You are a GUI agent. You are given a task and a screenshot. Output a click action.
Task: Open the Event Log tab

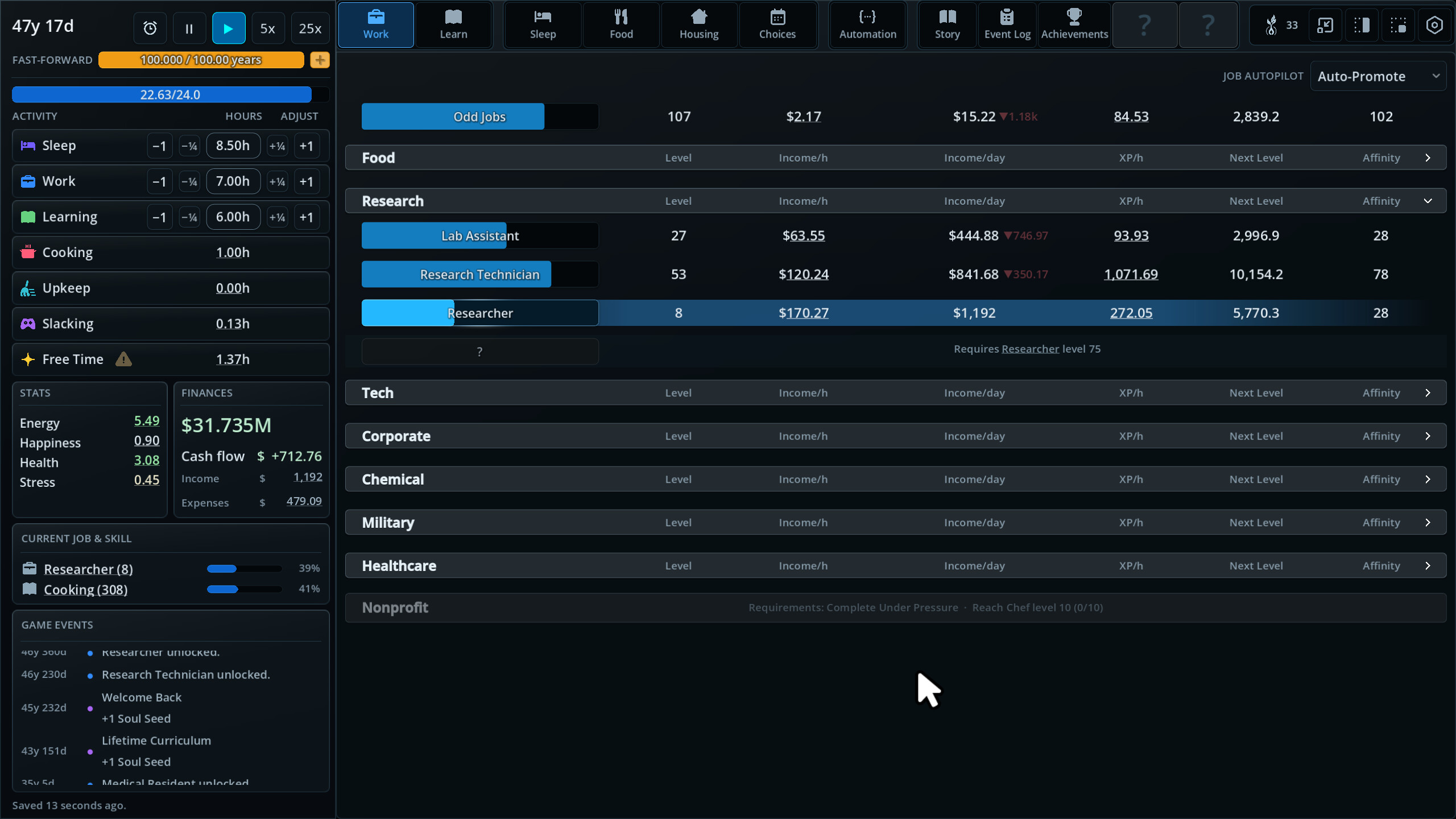click(x=1007, y=25)
